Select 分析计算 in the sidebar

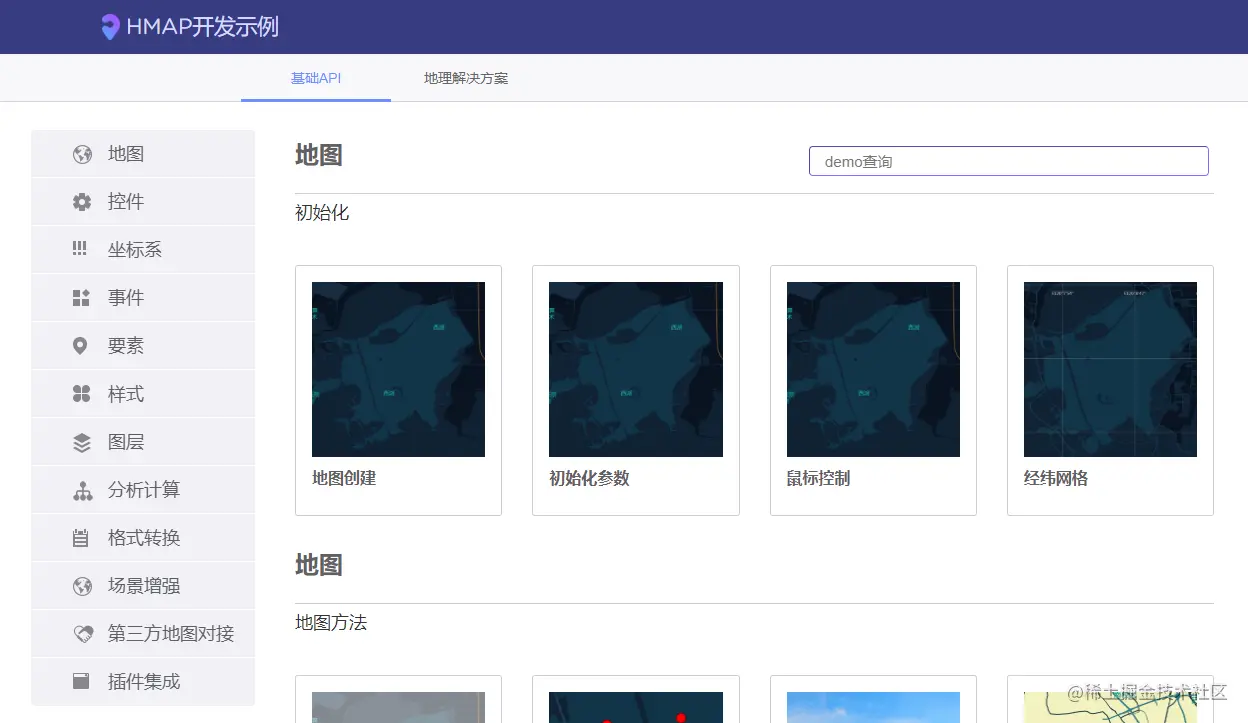pos(143,490)
